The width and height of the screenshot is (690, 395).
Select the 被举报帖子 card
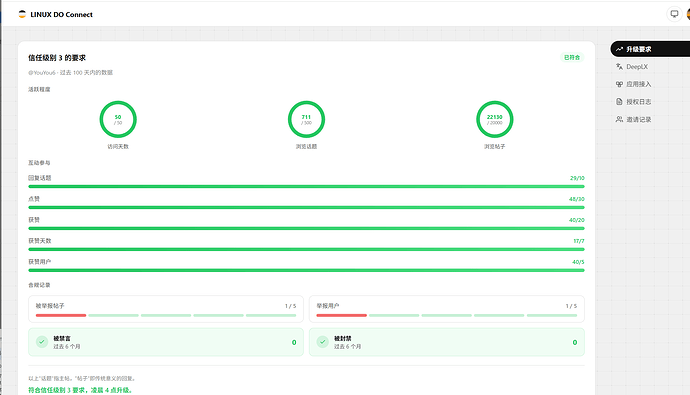(166, 309)
